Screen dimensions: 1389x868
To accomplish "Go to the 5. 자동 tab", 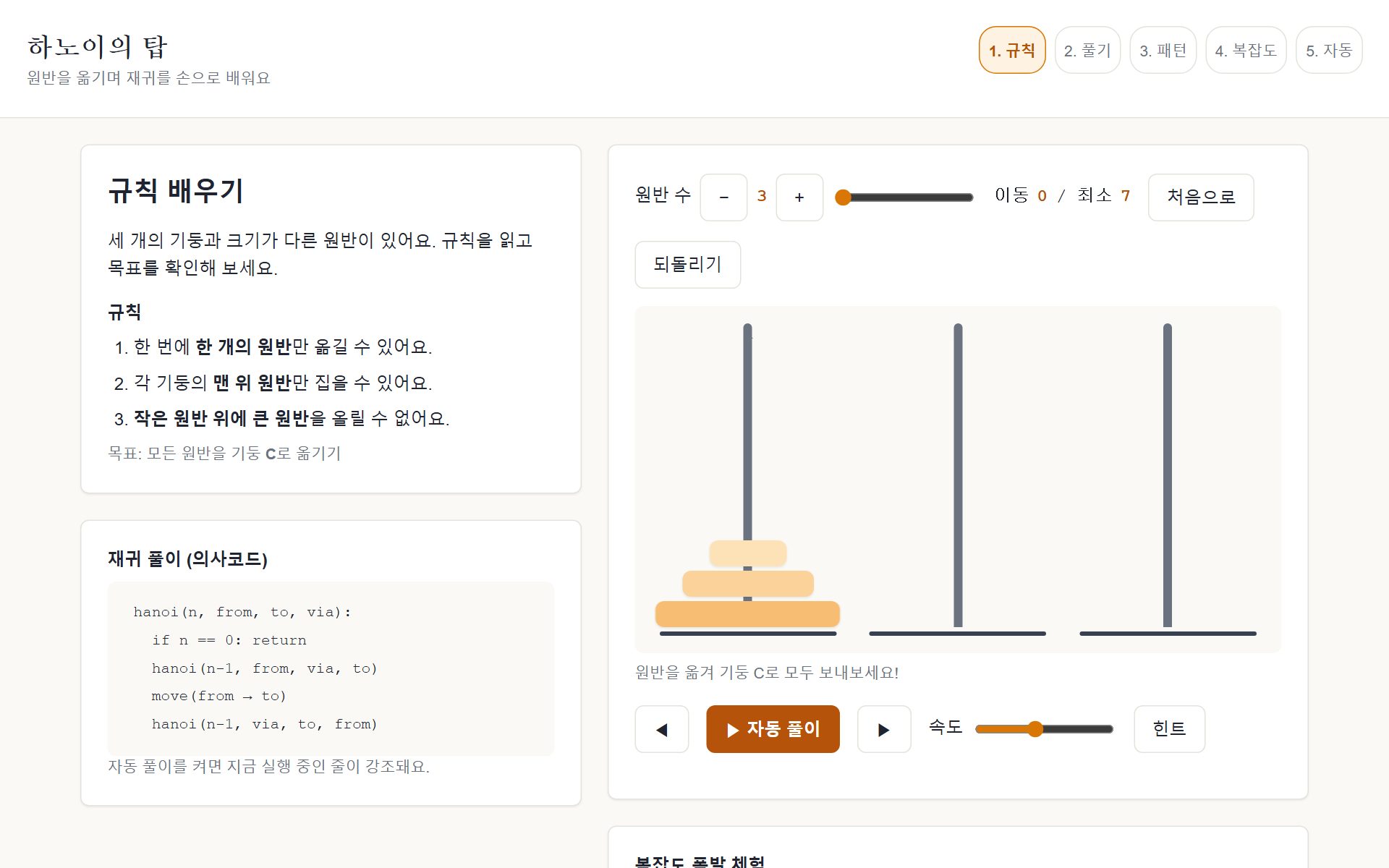I will coord(1329,50).
